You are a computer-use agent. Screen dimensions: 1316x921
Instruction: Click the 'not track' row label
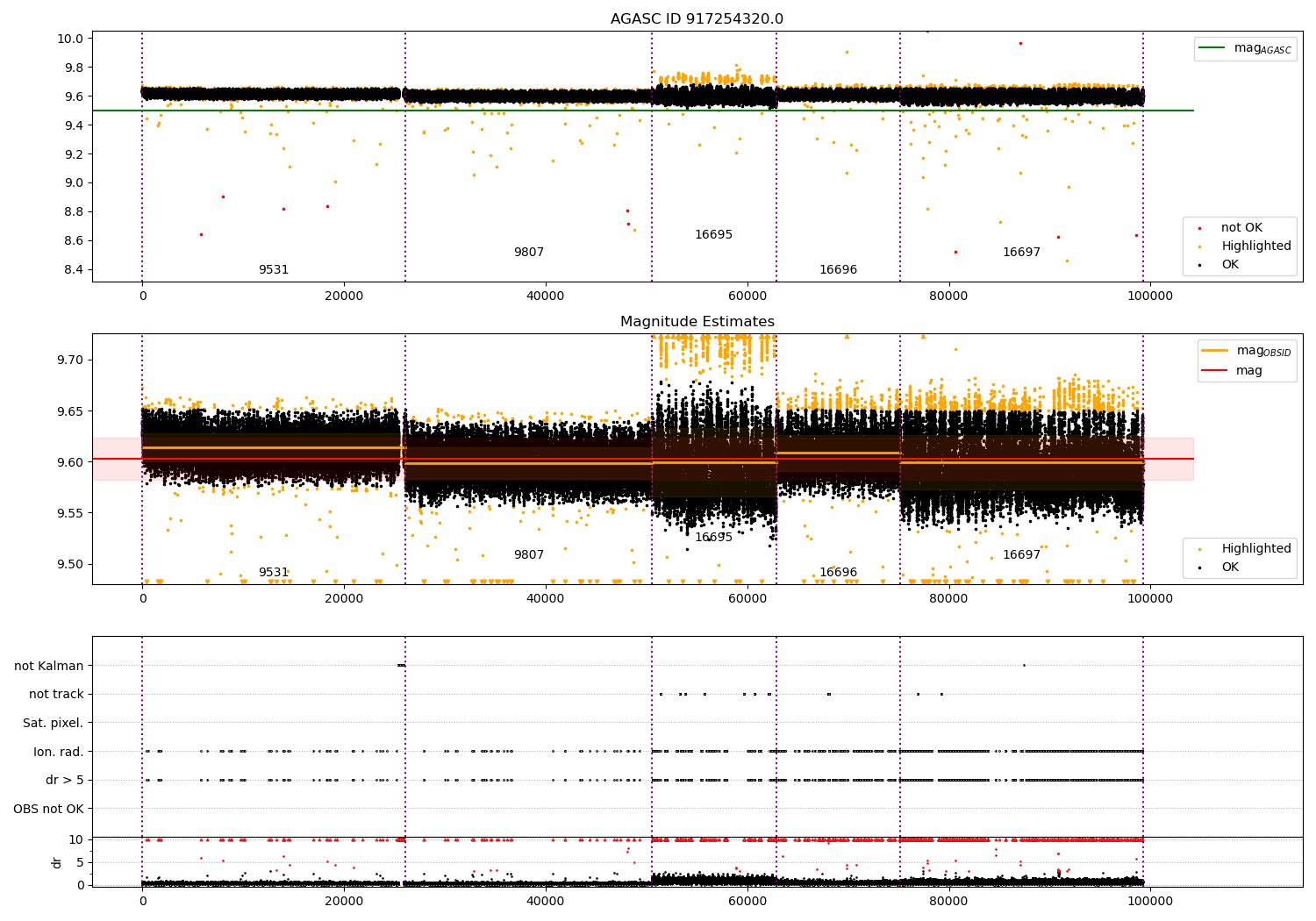(56, 695)
